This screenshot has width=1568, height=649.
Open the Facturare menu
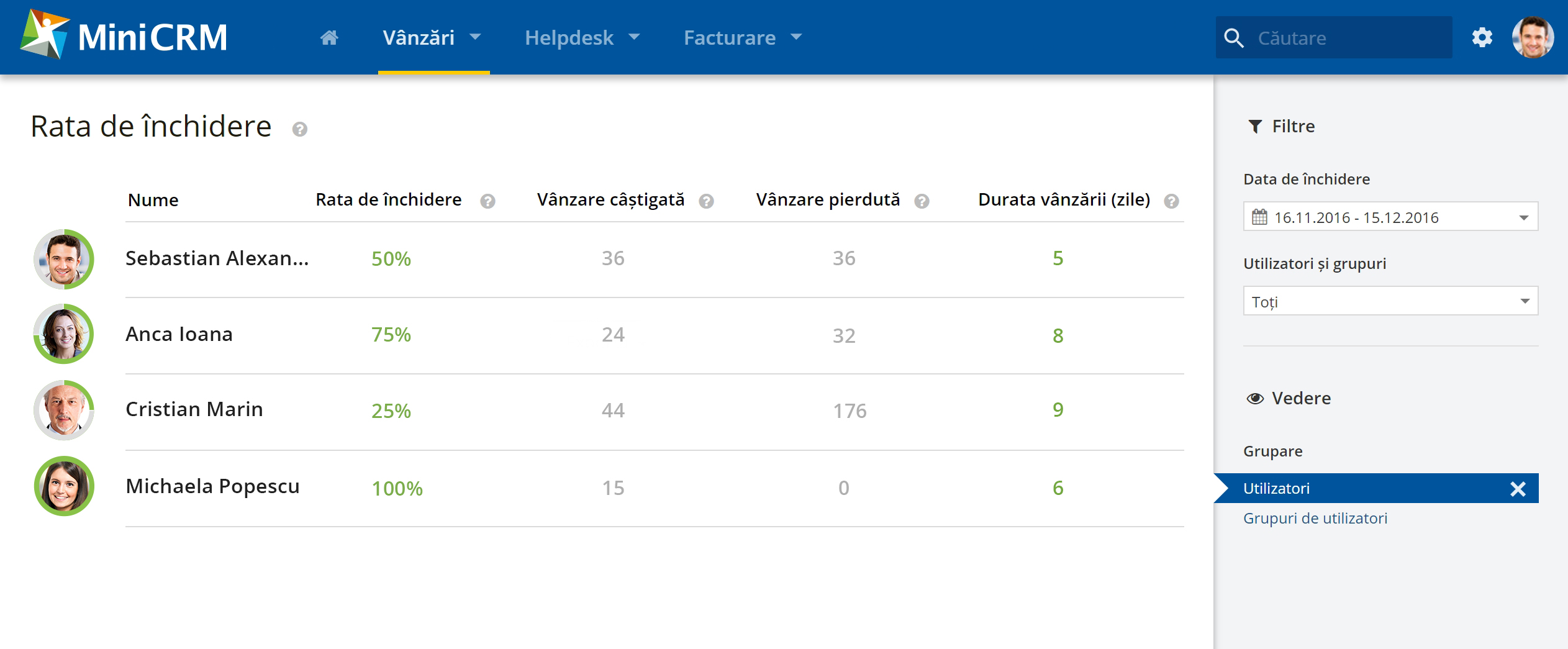point(730,38)
